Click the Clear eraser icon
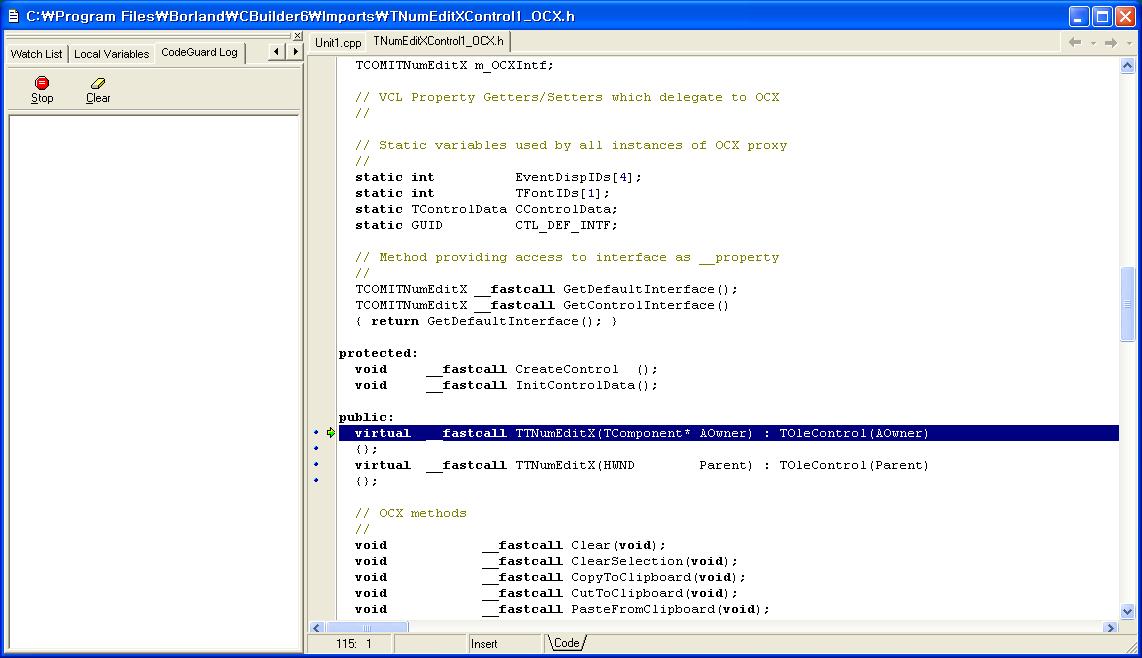The image size is (1142, 658). click(x=98, y=83)
